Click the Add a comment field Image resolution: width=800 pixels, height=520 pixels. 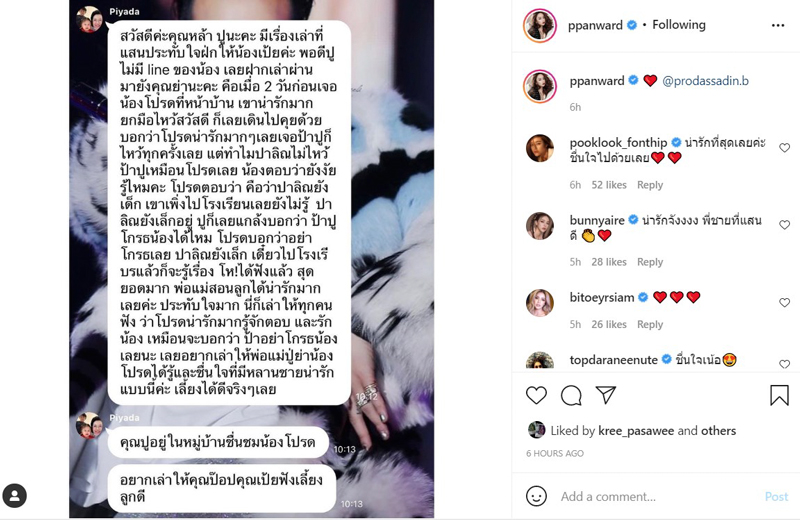[x=658, y=497]
